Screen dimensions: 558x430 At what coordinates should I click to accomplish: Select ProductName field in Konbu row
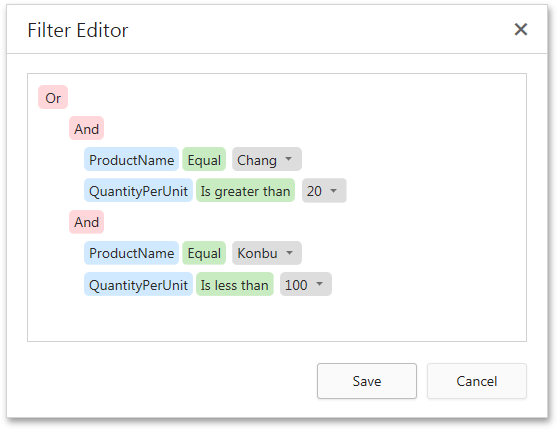click(131, 253)
